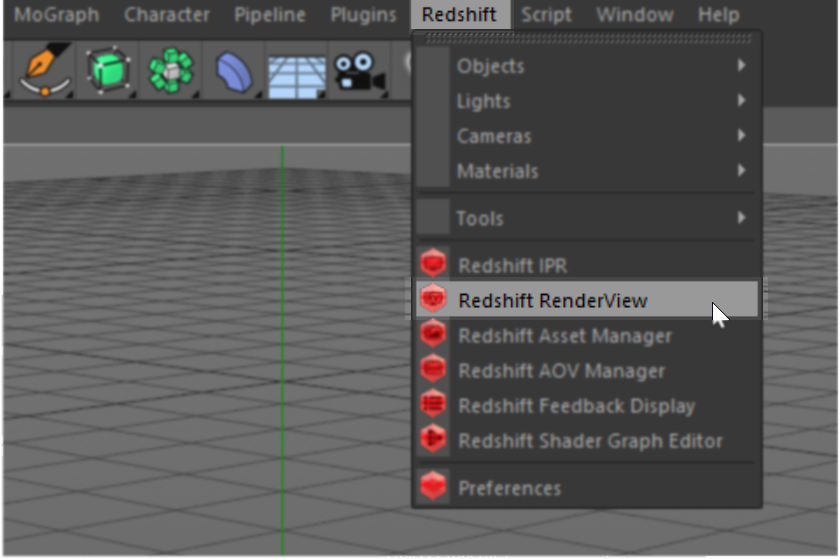This screenshot has height=559, width=840.
Task: Expand the Tools submenu arrow
Action: pyautogui.click(x=741, y=218)
